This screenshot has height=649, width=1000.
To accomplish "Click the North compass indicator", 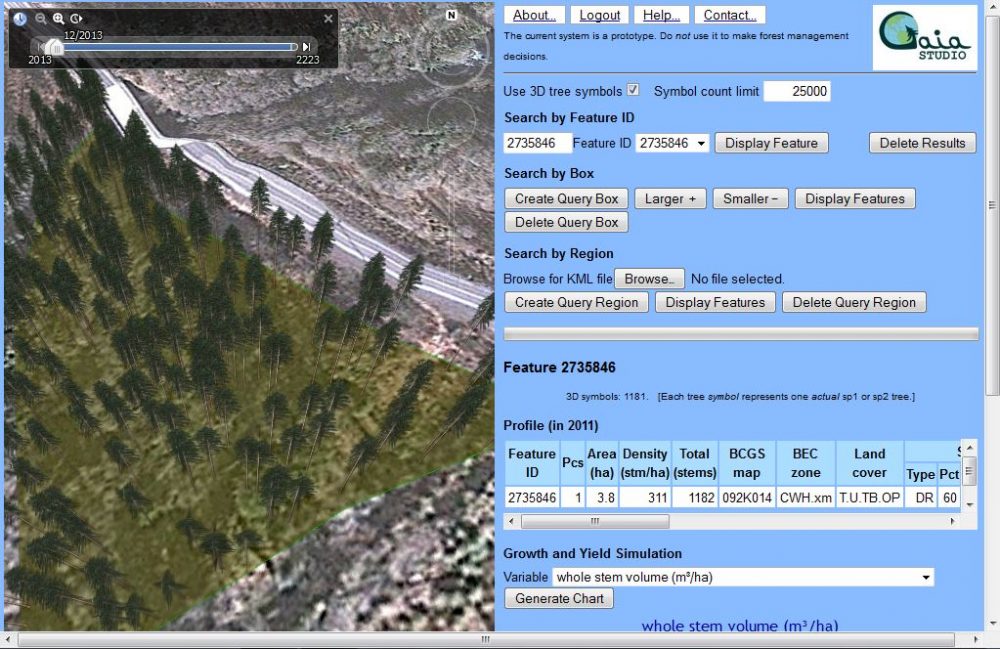I will pos(452,15).
